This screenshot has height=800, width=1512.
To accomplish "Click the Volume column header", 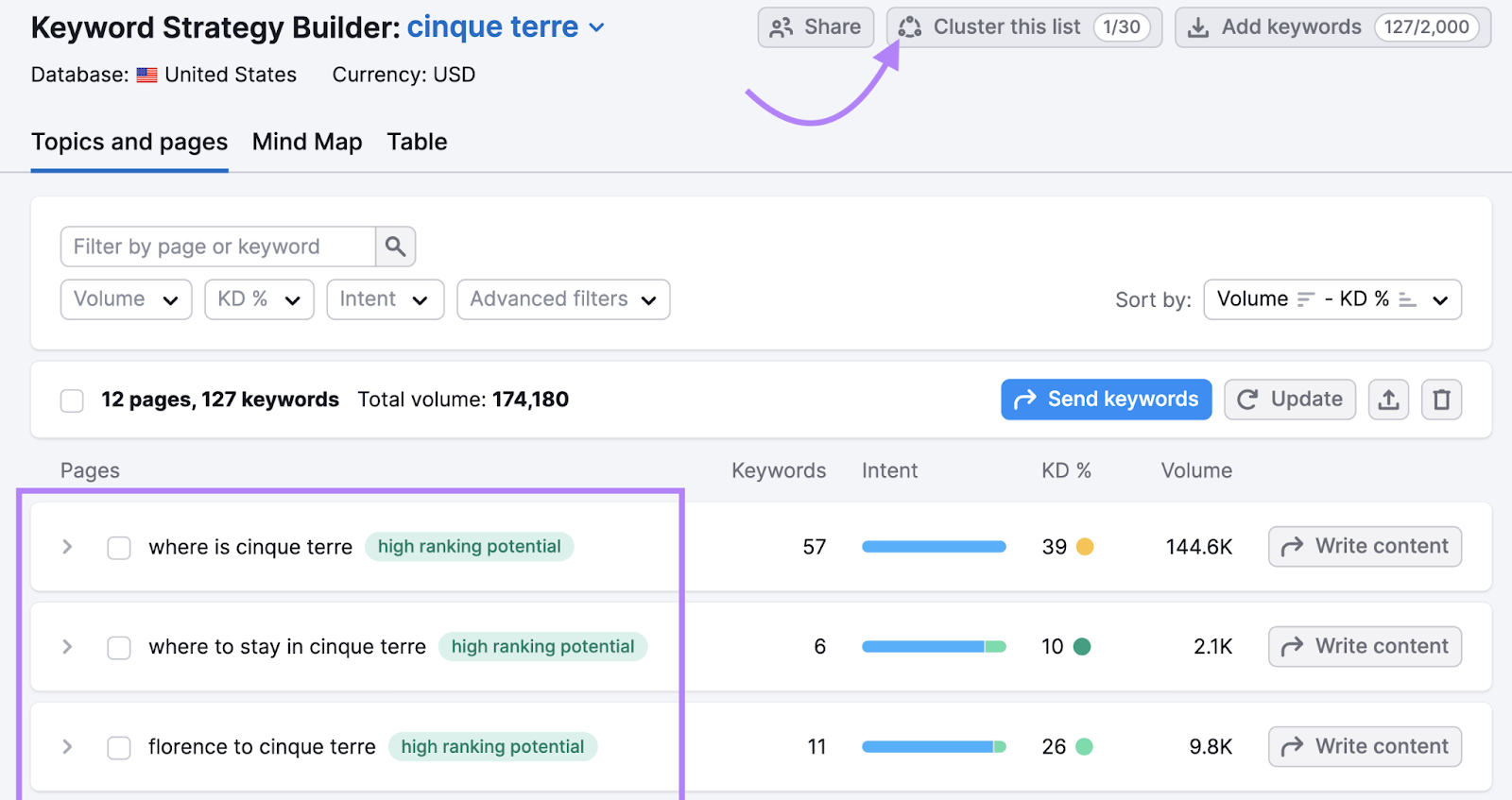I will click(x=1196, y=470).
